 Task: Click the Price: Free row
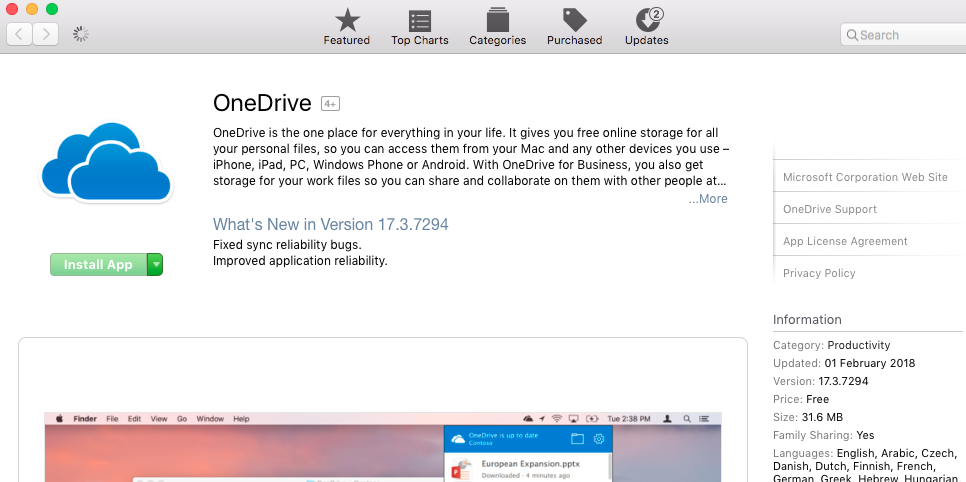801,399
